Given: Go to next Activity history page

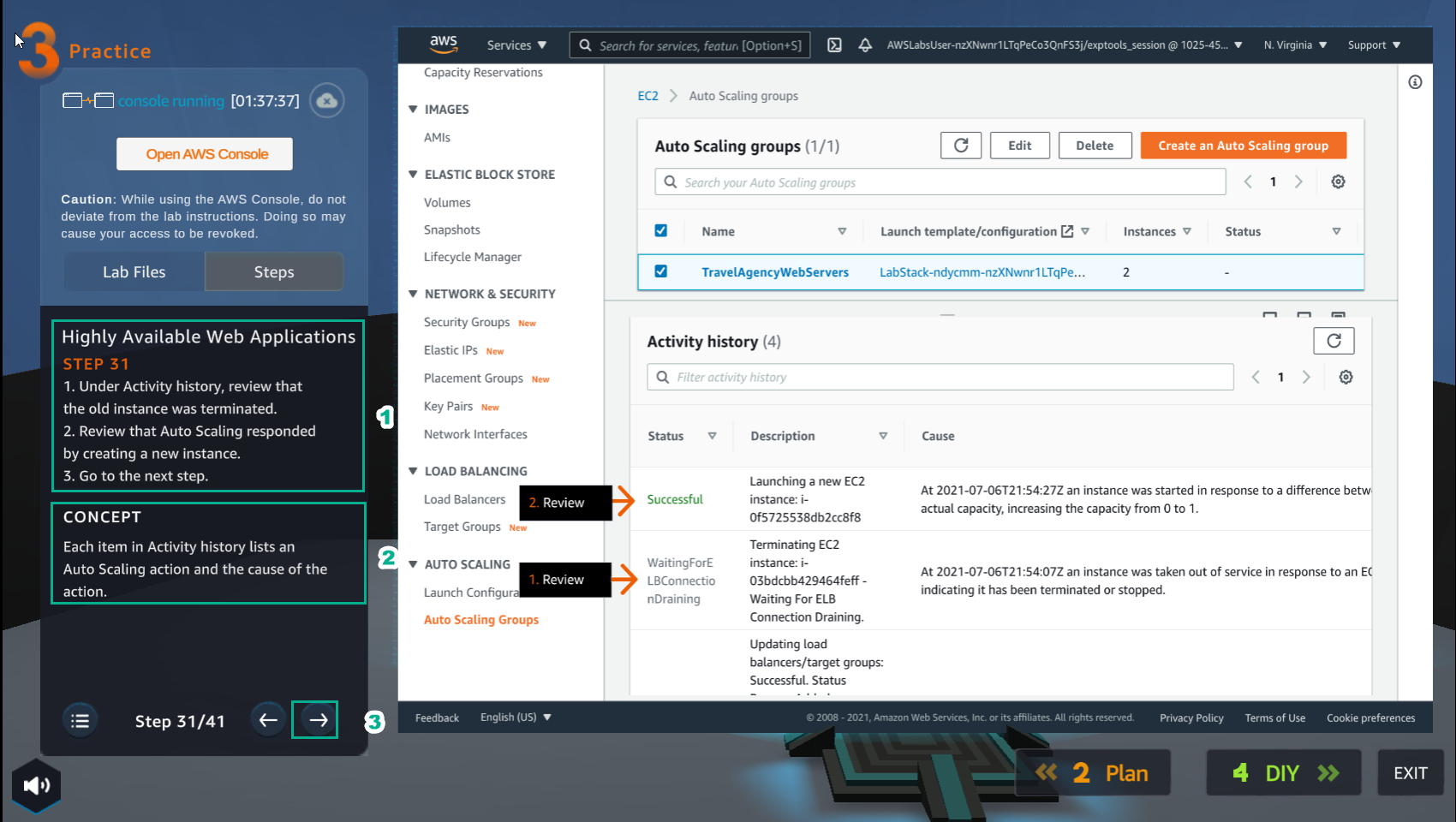Looking at the screenshot, I should point(1306,377).
